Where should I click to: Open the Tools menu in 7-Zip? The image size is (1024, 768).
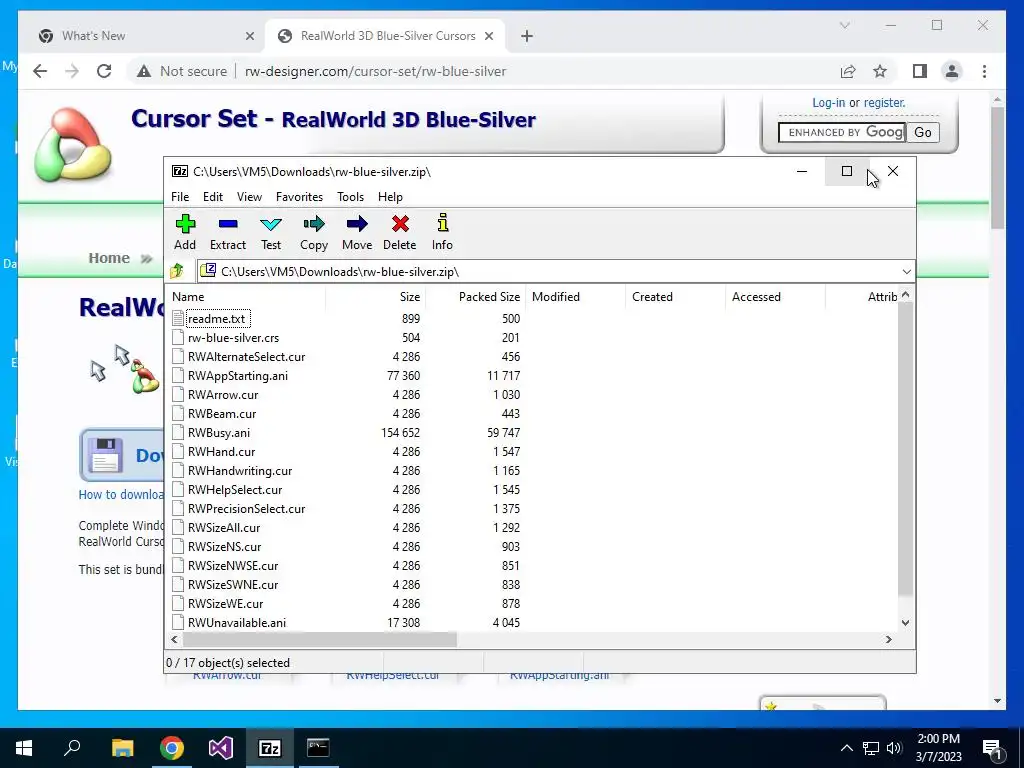click(350, 197)
